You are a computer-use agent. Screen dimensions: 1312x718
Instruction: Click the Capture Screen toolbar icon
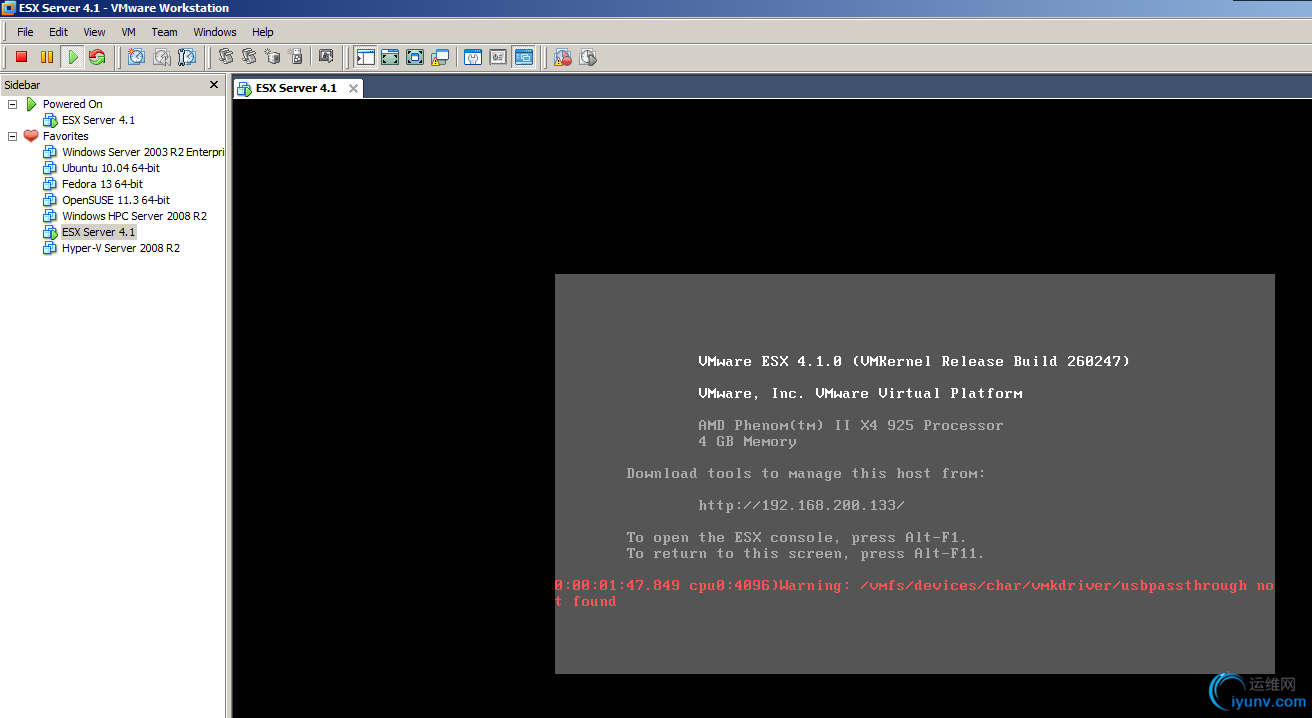tap(325, 57)
